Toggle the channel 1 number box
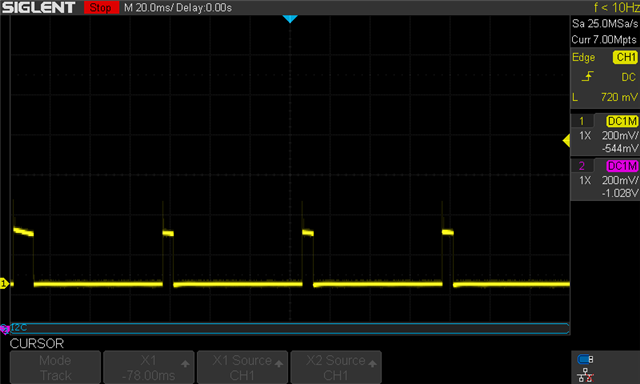The width and height of the screenshot is (640, 384). point(582,121)
